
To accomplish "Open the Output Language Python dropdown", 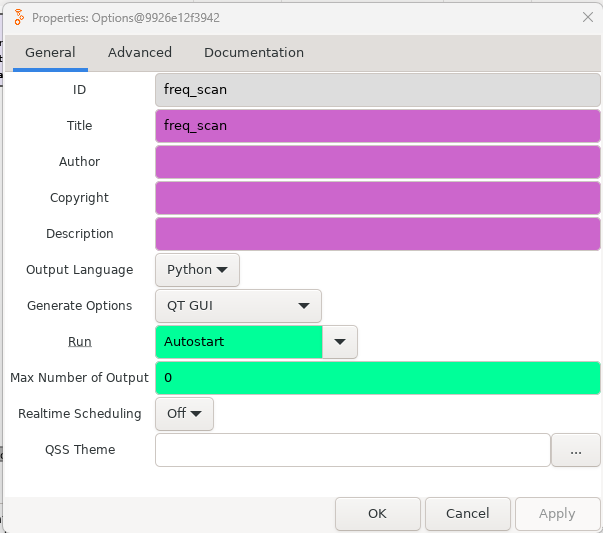I will tap(197, 270).
